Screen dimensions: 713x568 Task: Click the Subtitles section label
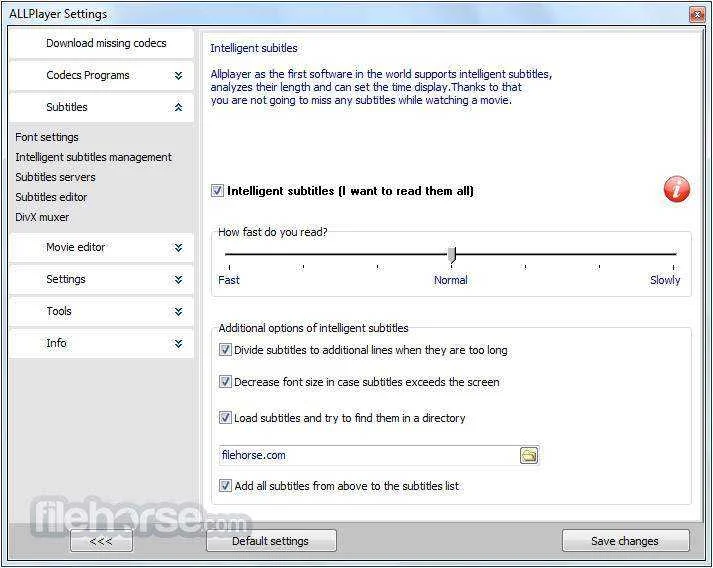coord(66,107)
